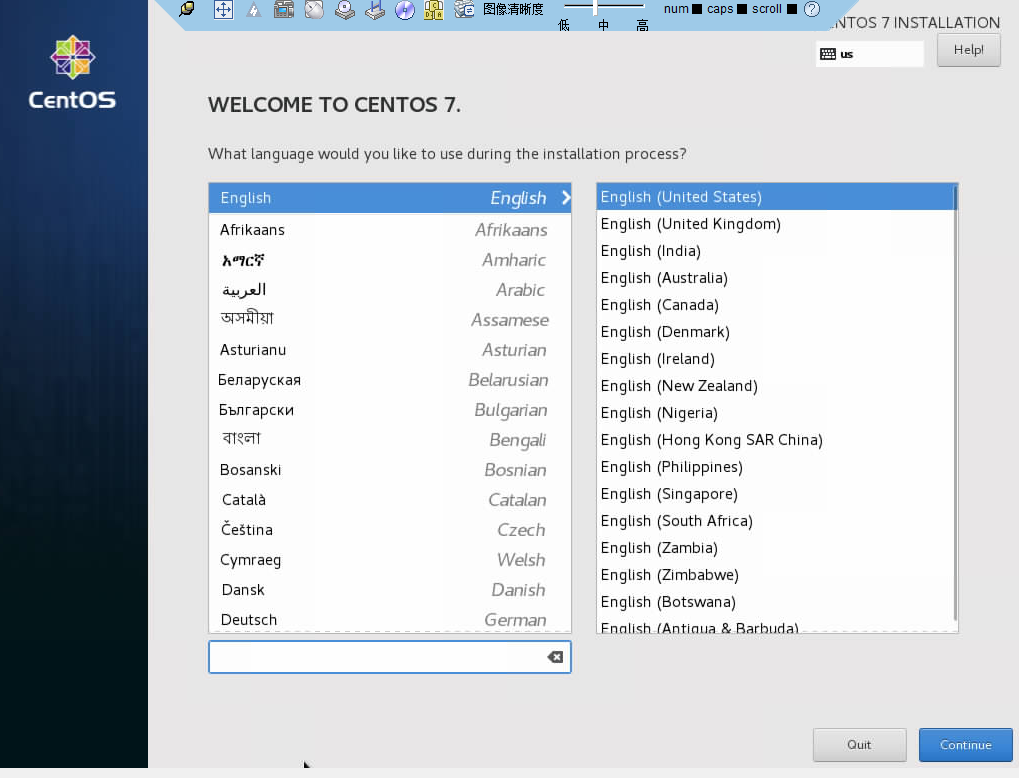Click the screen capture machine icon

tap(284, 9)
